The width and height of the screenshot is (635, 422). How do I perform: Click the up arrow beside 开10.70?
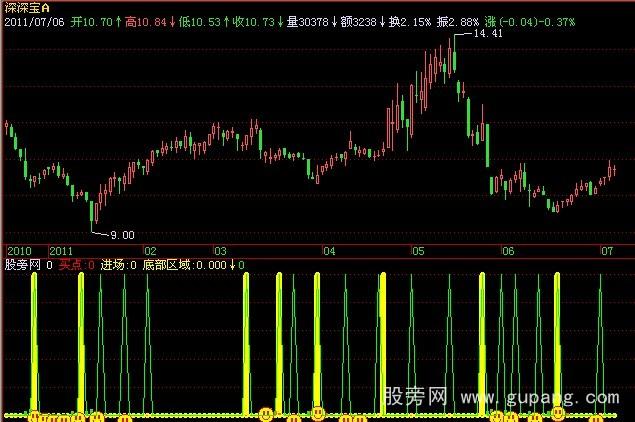pos(120,20)
